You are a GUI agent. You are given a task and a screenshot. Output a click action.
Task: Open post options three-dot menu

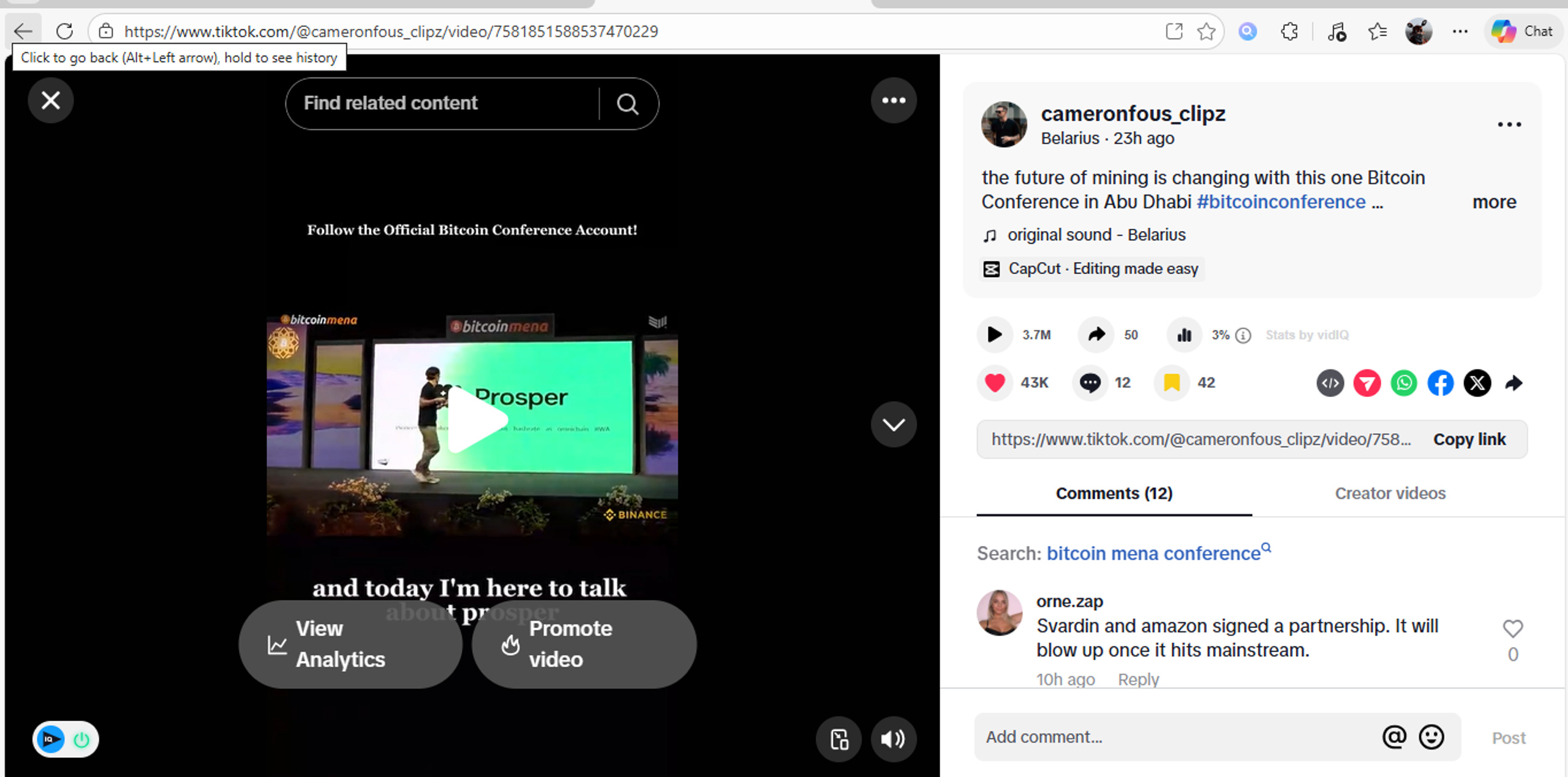tap(1509, 124)
